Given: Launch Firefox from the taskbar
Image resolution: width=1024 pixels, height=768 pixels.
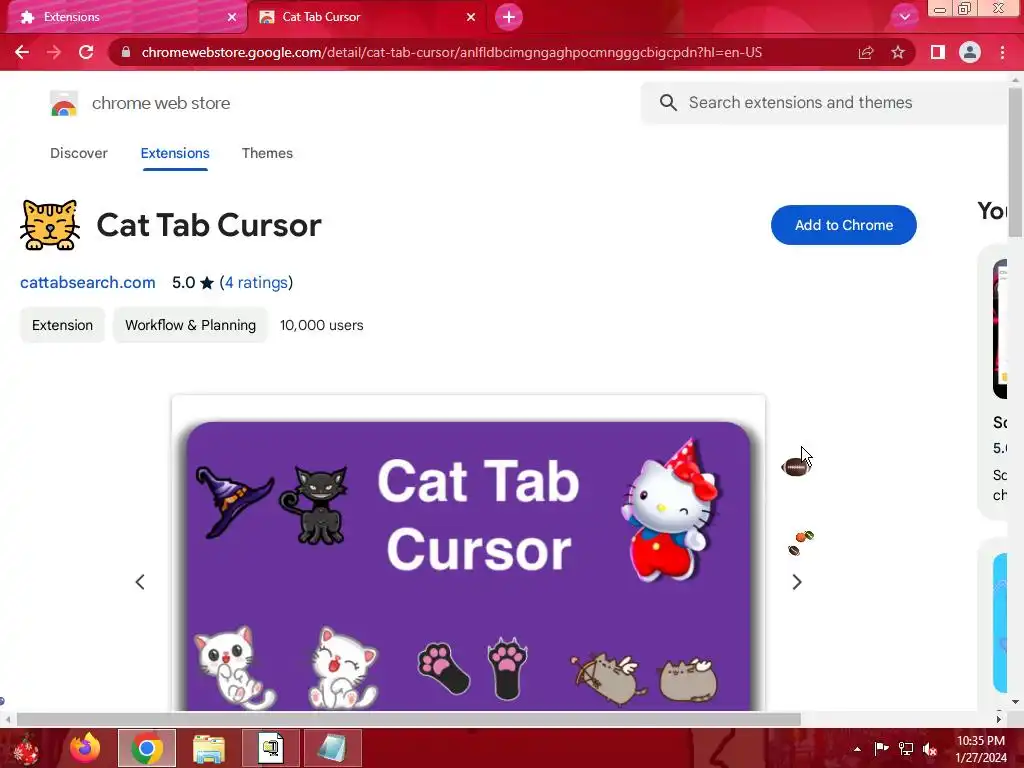Looking at the screenshot, I should 86,748.
